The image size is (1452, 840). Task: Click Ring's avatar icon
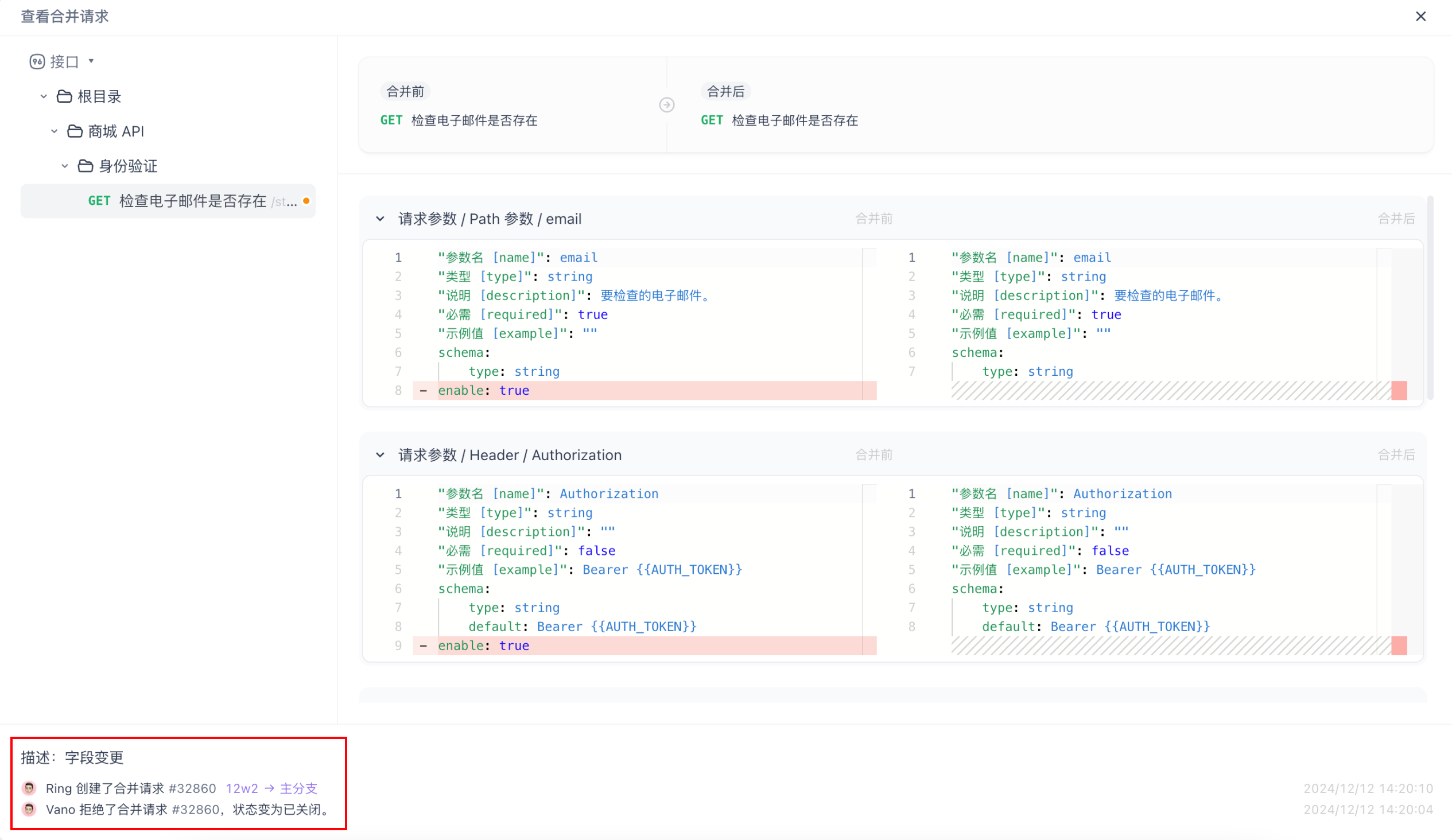tap(29, 788)
